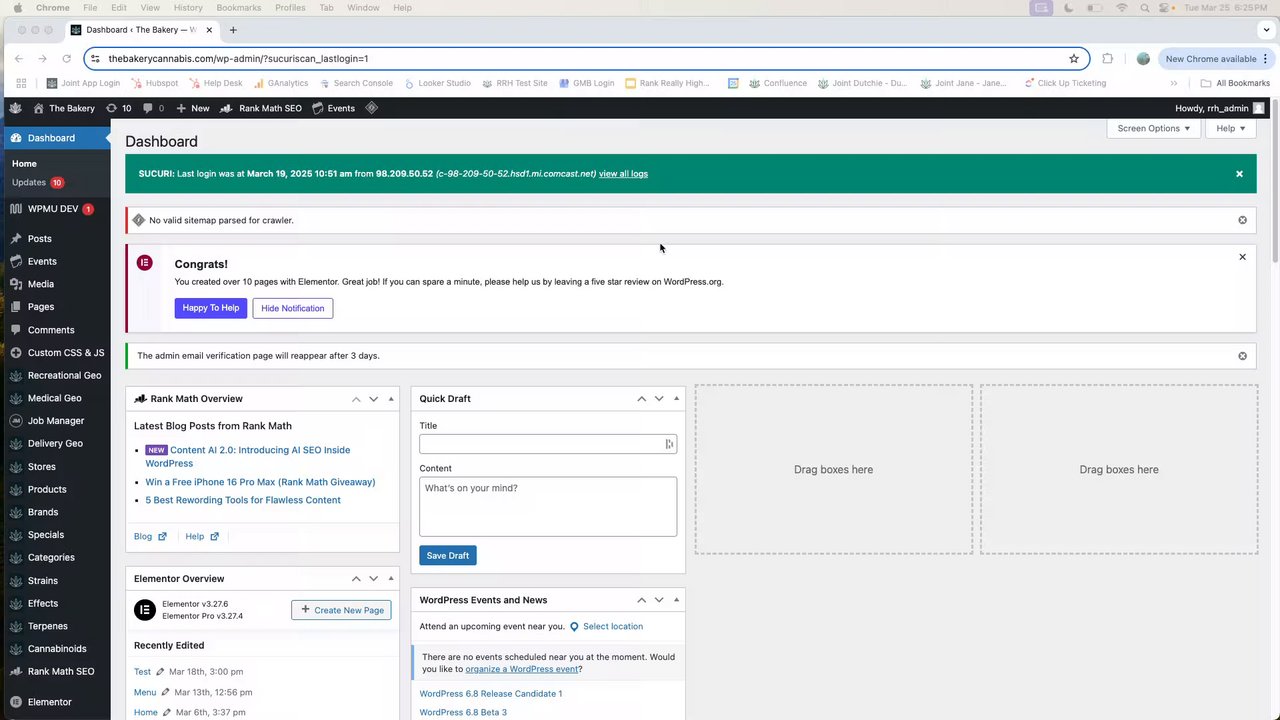
Task: Toggle Quick Draft panel triangle
Action: pyautogui.click(x=677, y=399)
